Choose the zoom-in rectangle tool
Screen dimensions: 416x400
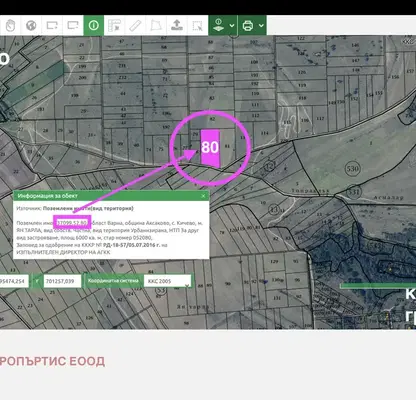click(x=52, y=25)
